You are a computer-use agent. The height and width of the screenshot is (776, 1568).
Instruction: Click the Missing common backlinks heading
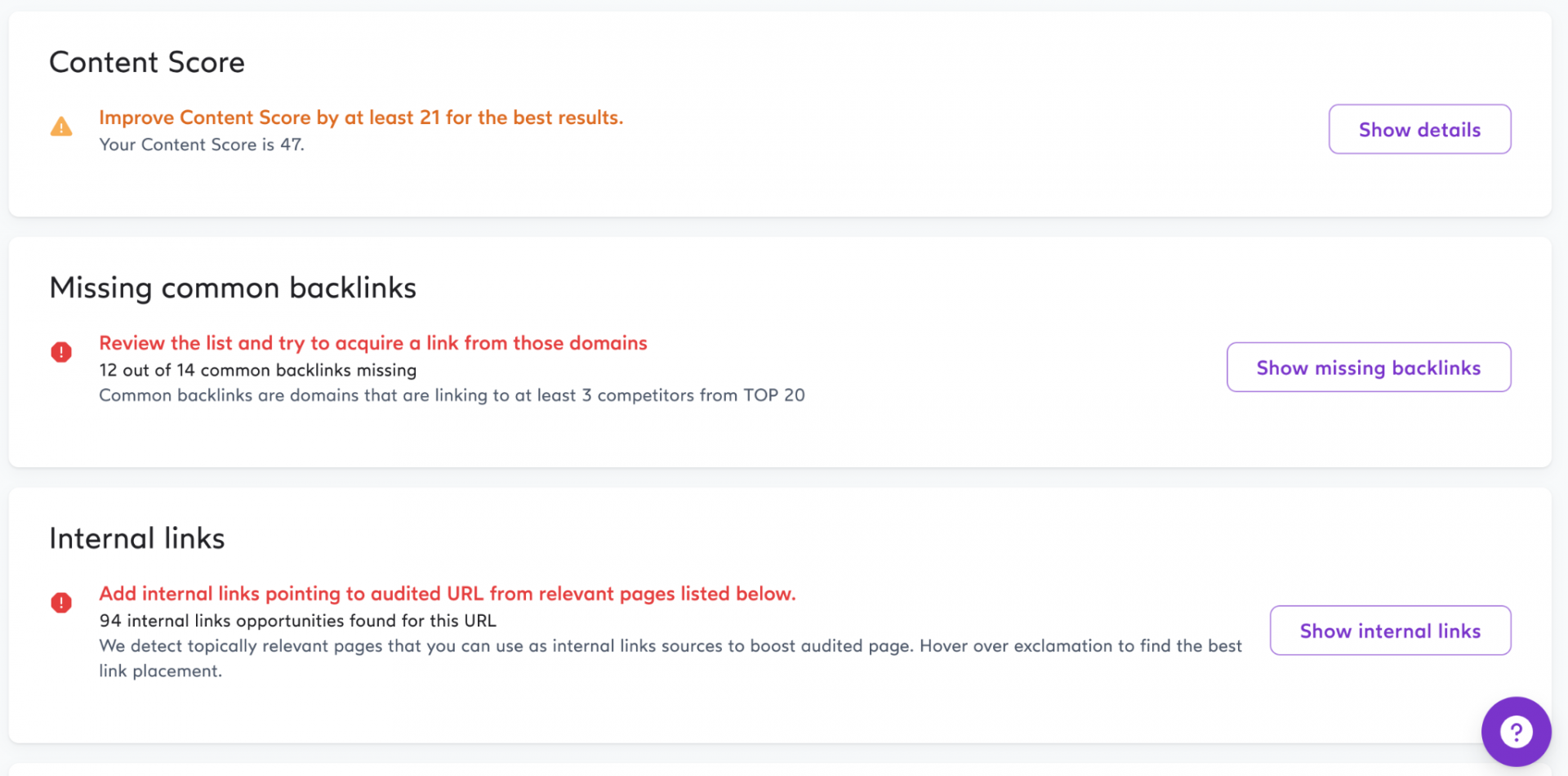(x=233, y=288)
